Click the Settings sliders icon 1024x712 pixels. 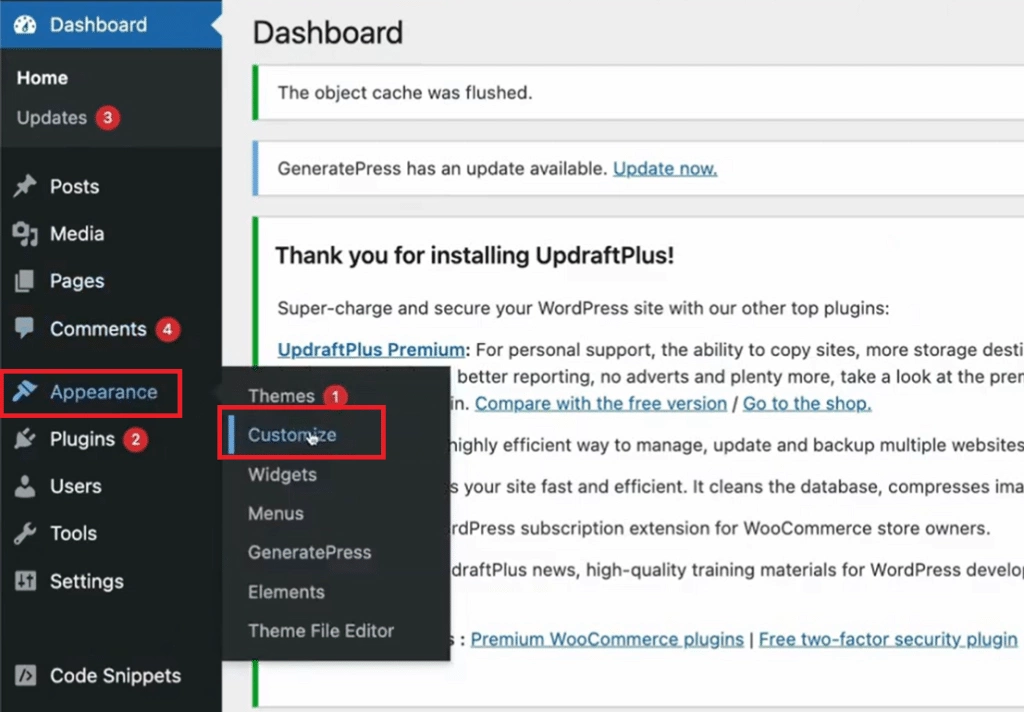coord(25,581)
